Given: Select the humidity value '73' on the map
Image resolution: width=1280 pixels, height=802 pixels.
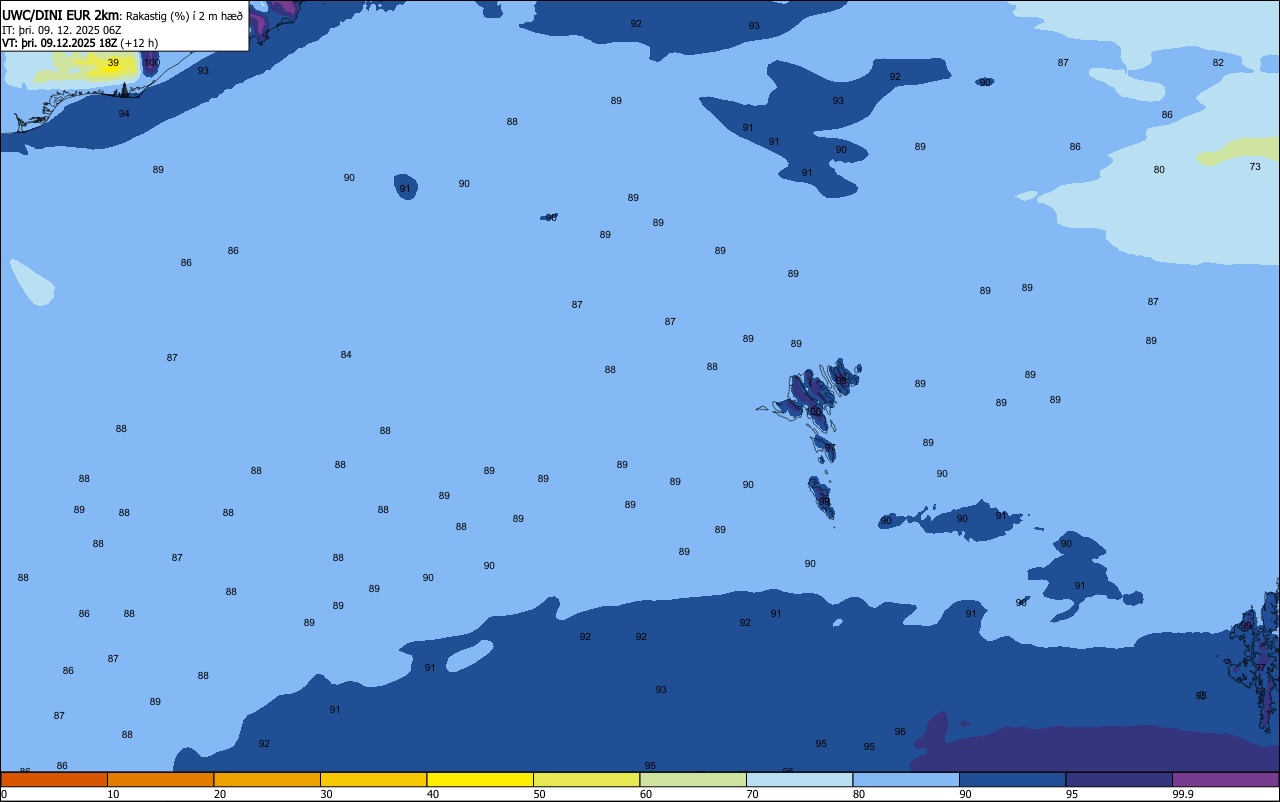Looking at the screenshot, I should point(1255,167).
